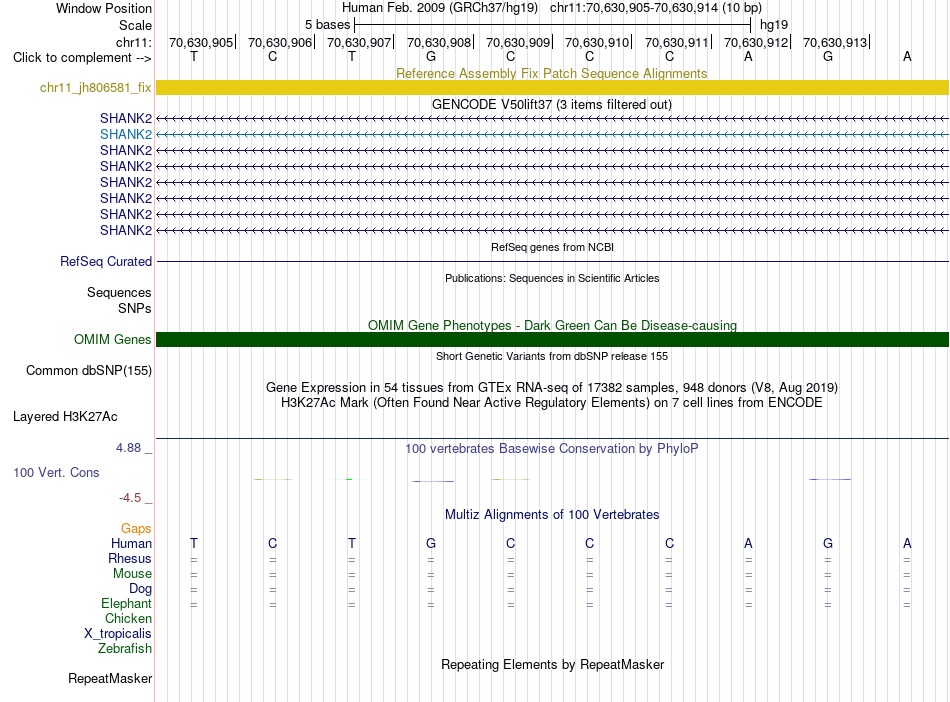Click the 'X_tropicalis' alignment row label

pyautogui.click(x=118, y=634)
